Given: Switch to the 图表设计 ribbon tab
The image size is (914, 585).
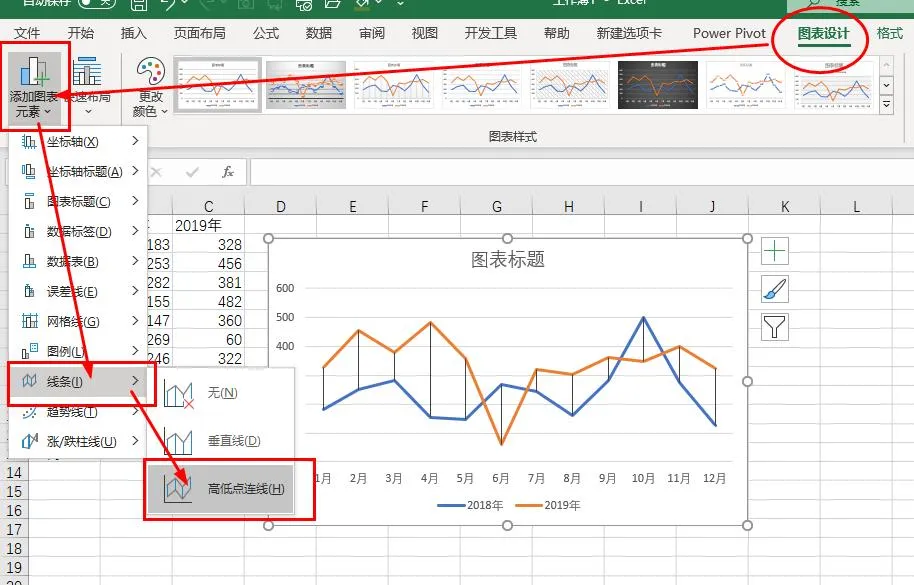Looking at the screenshot, I should pyautogui.click(x=824, y=33).
